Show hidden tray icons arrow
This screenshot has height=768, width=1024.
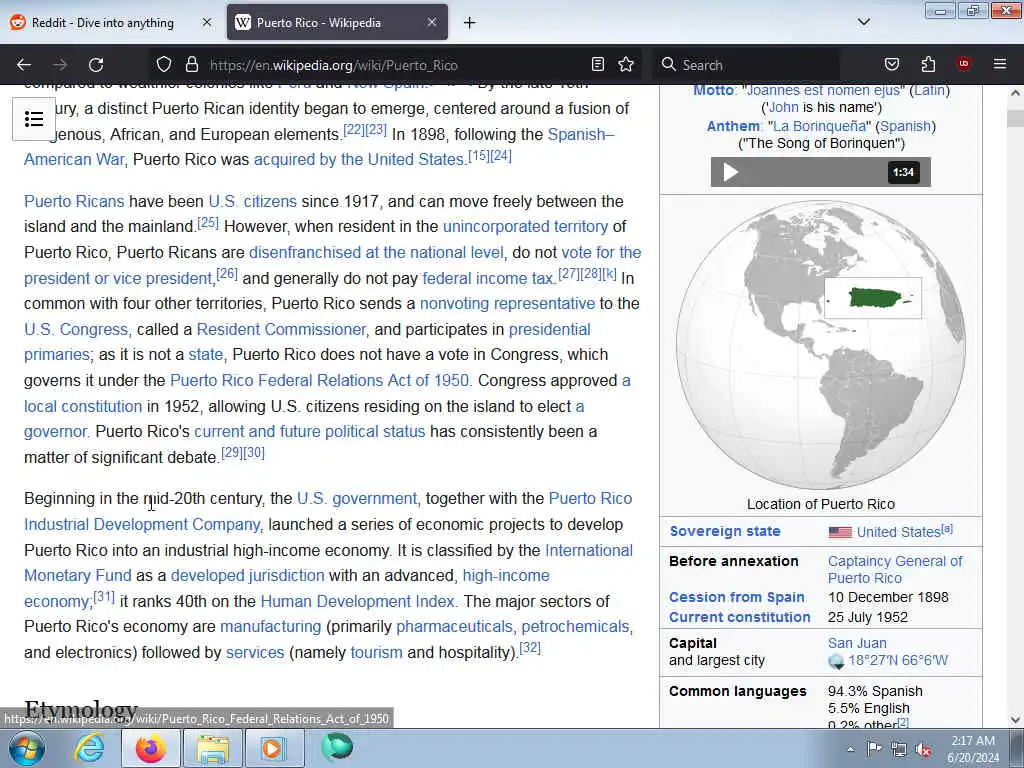[850, 749]
